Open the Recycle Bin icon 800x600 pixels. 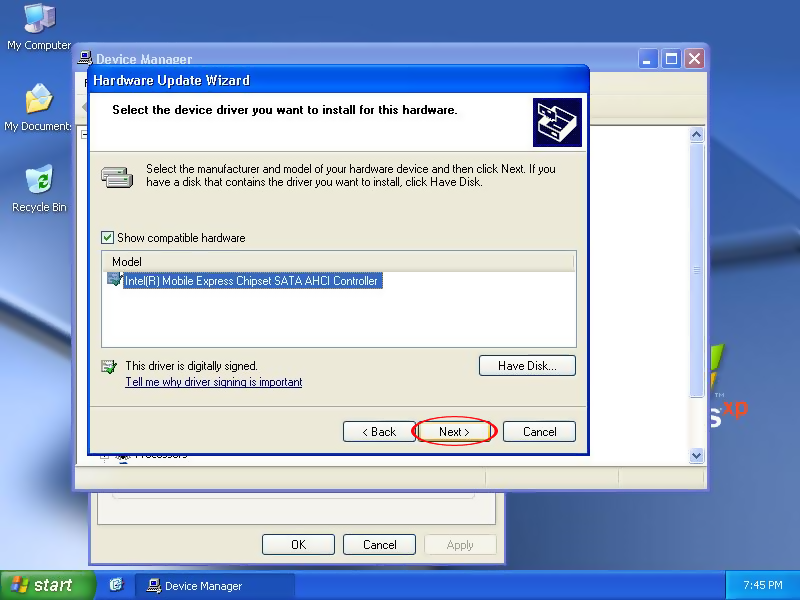[x=39, y=188]
